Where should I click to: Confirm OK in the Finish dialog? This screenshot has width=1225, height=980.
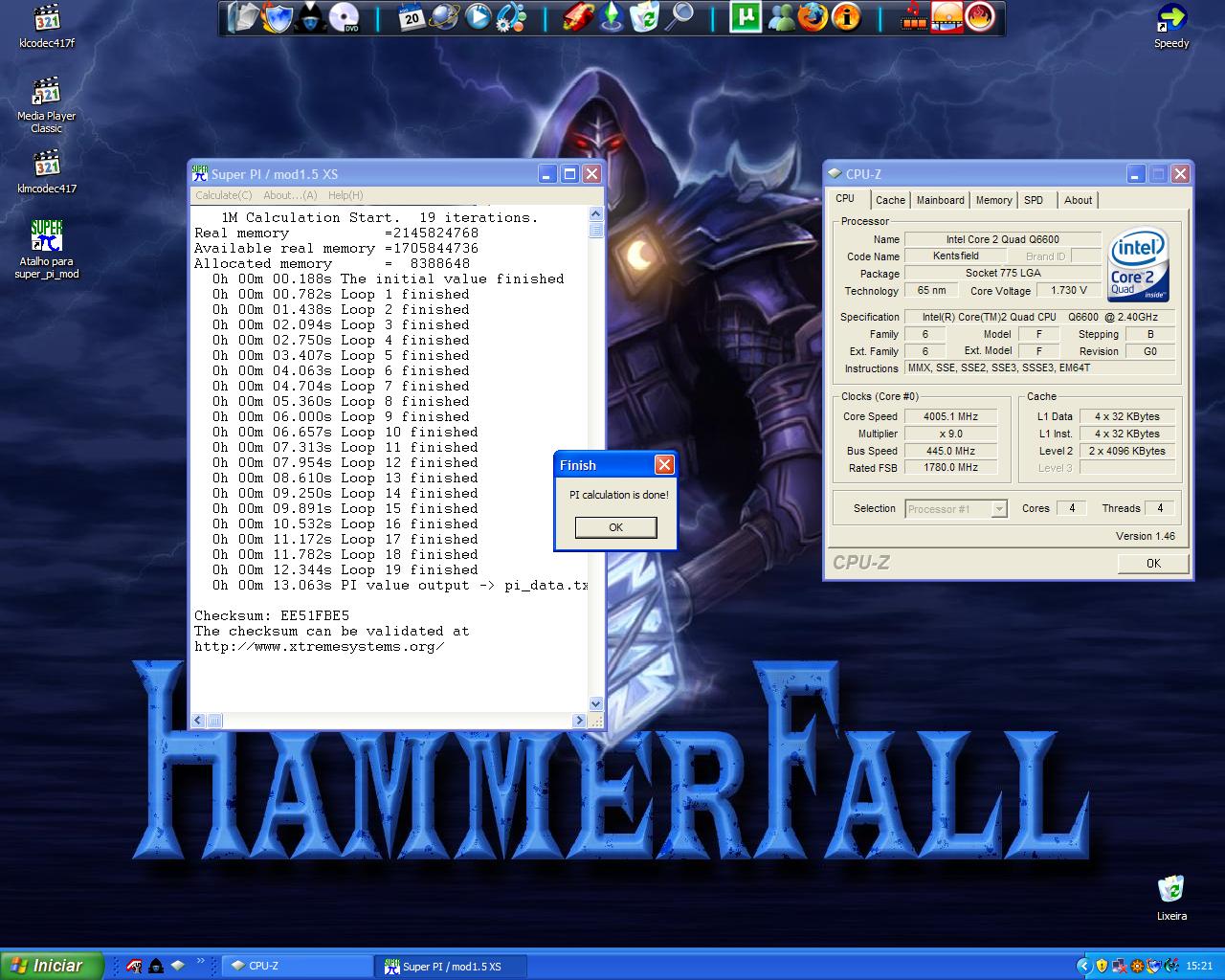tap(615, 527)
